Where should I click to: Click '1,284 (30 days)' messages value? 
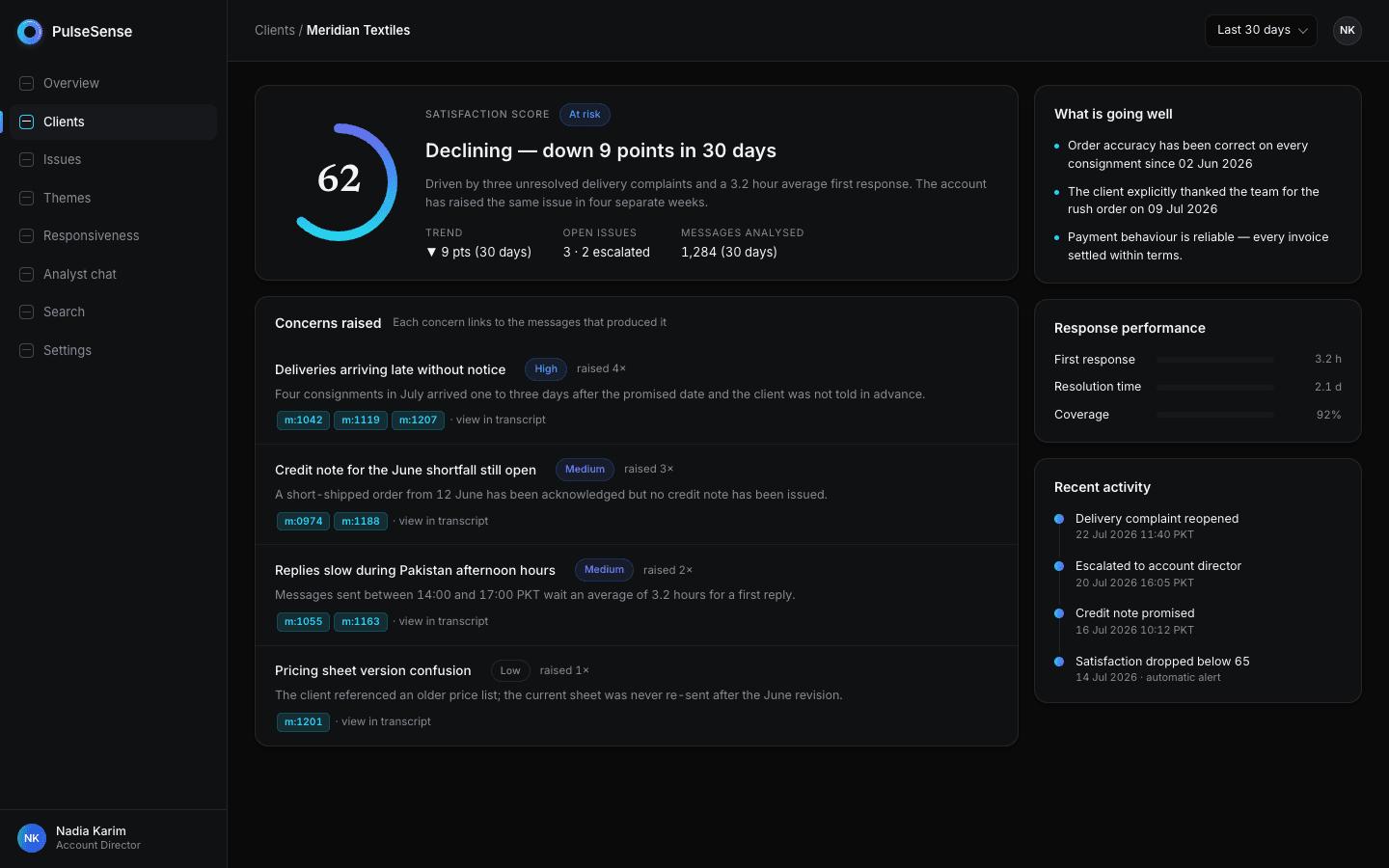pos(729,253)
